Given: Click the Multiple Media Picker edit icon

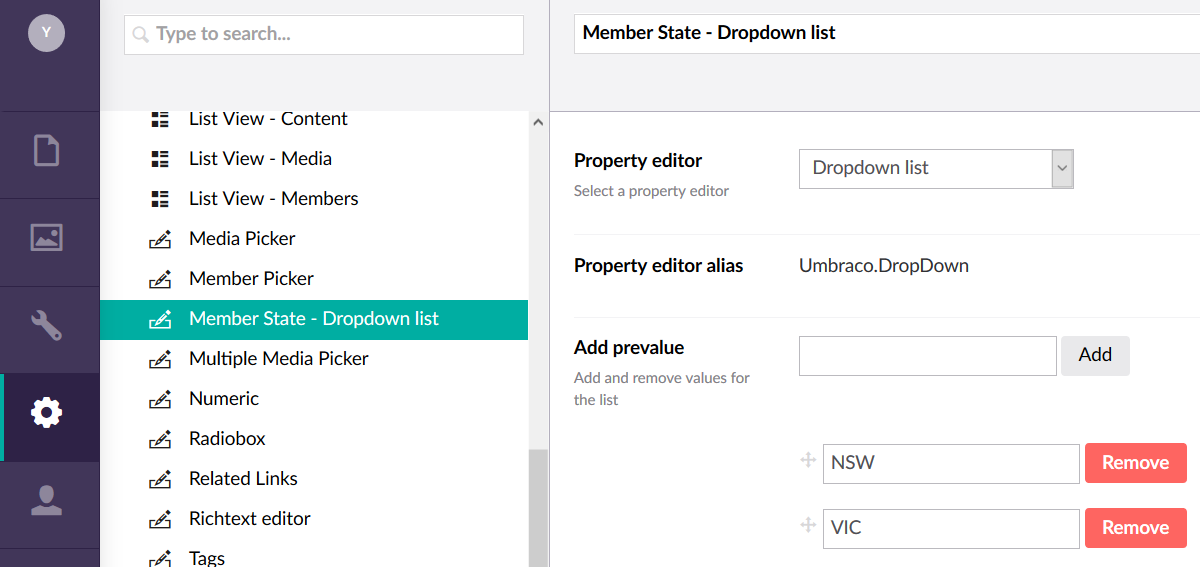Looking at the screenshot, I should pyautogui.click(x=160, y=359).
